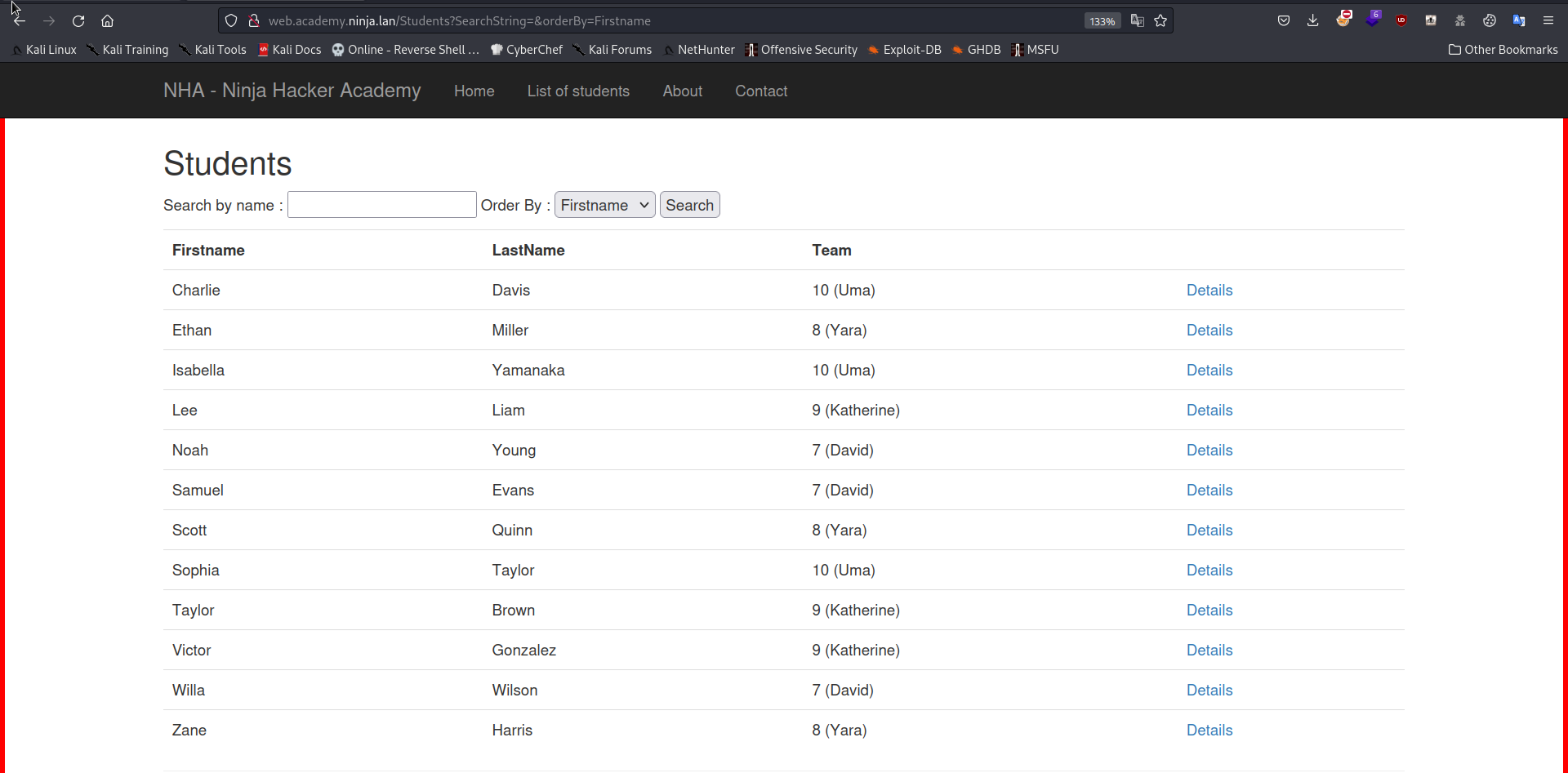Click the connection security lock icon
Image resolution: width=1568 pixels, height=773 pixels.
click(254, 20)
